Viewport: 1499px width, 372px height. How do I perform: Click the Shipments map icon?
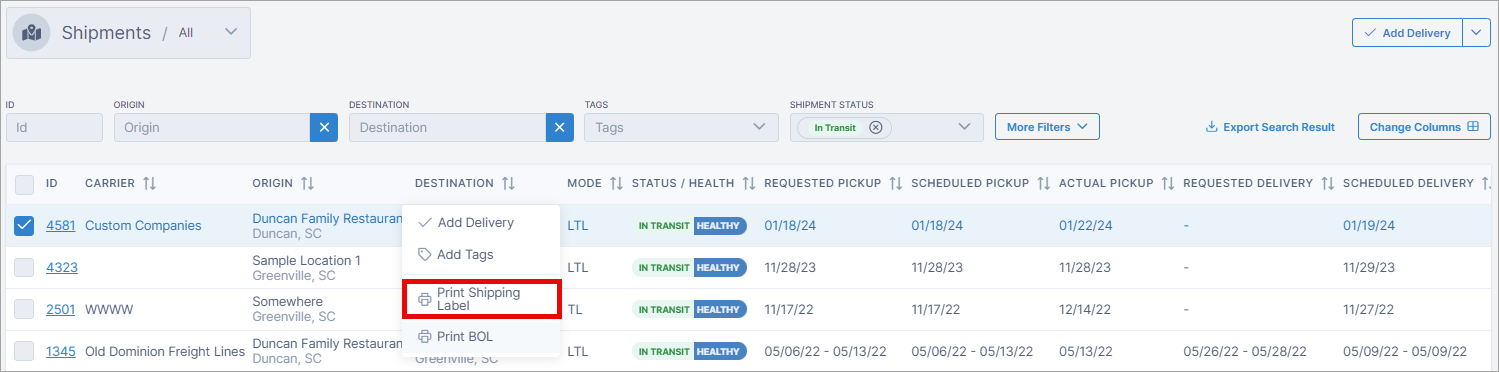coord(32,33)
